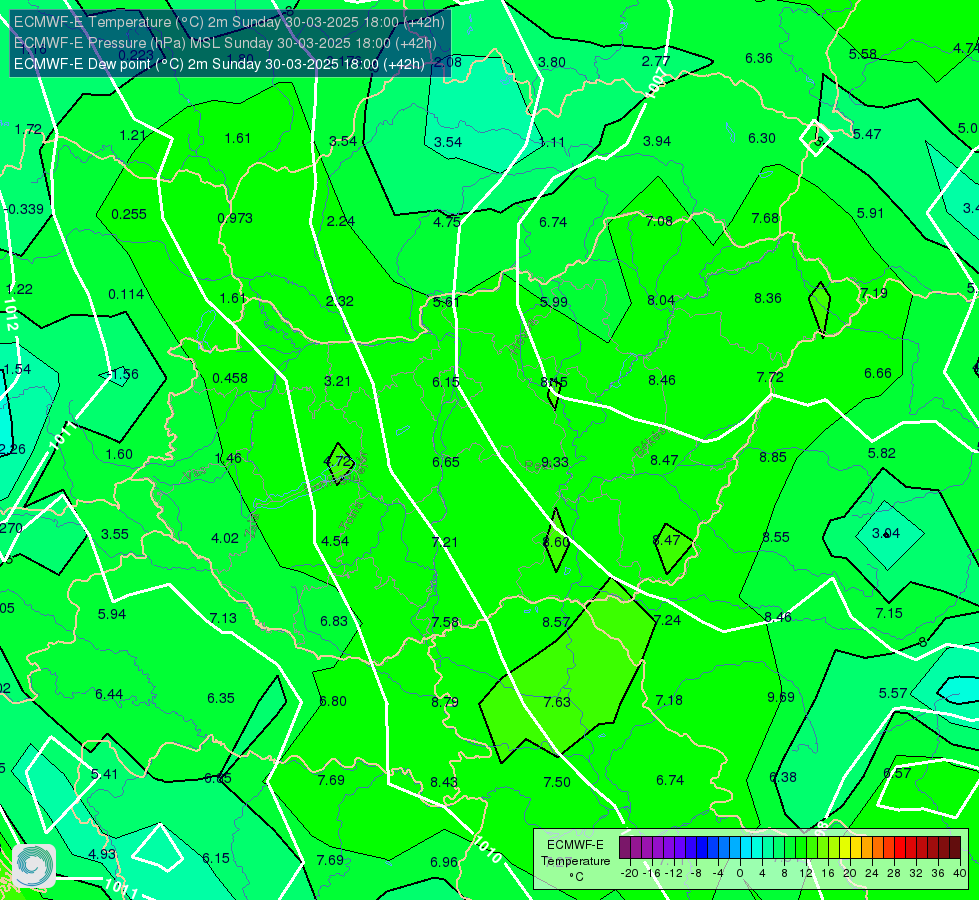This screenshot has width=979, height=900.
Task: Click the 7.08 temperature value
Action: coord(659,221)
